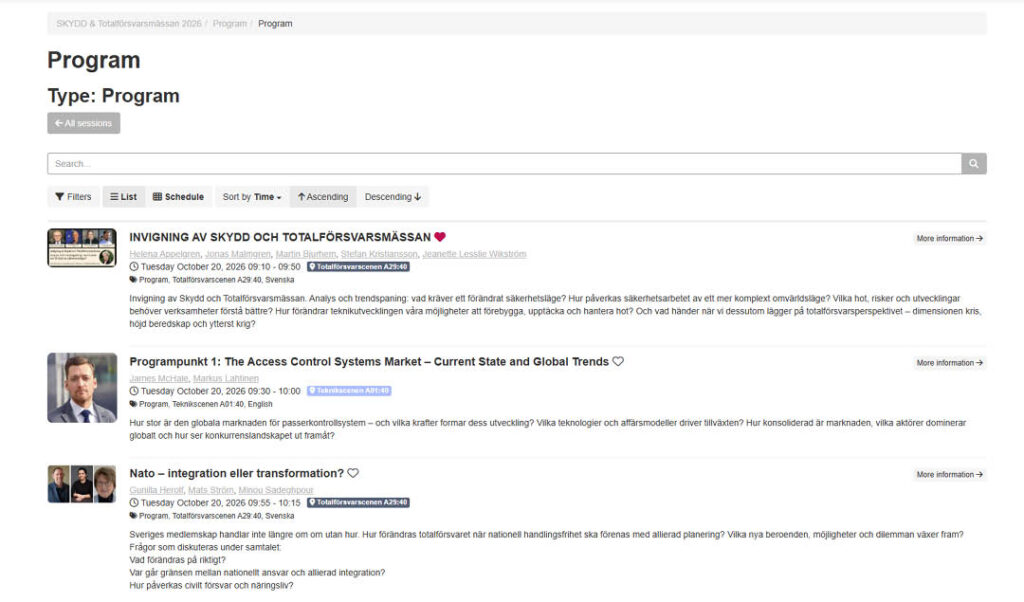Viewport: 1024px width, 602px height.
Task: Click Totalförsvarscenen A29:40 location tag of Invigning
Action: click(359, 266)
